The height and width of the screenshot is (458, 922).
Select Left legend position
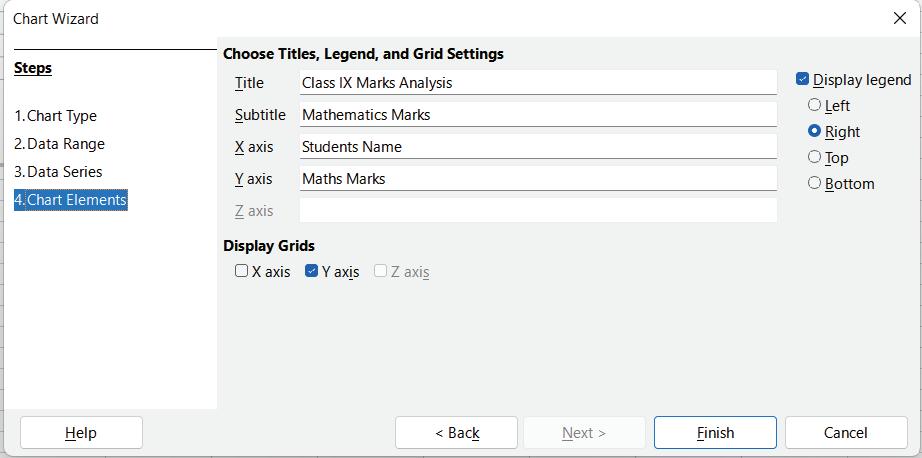click(x=815, y=106)
